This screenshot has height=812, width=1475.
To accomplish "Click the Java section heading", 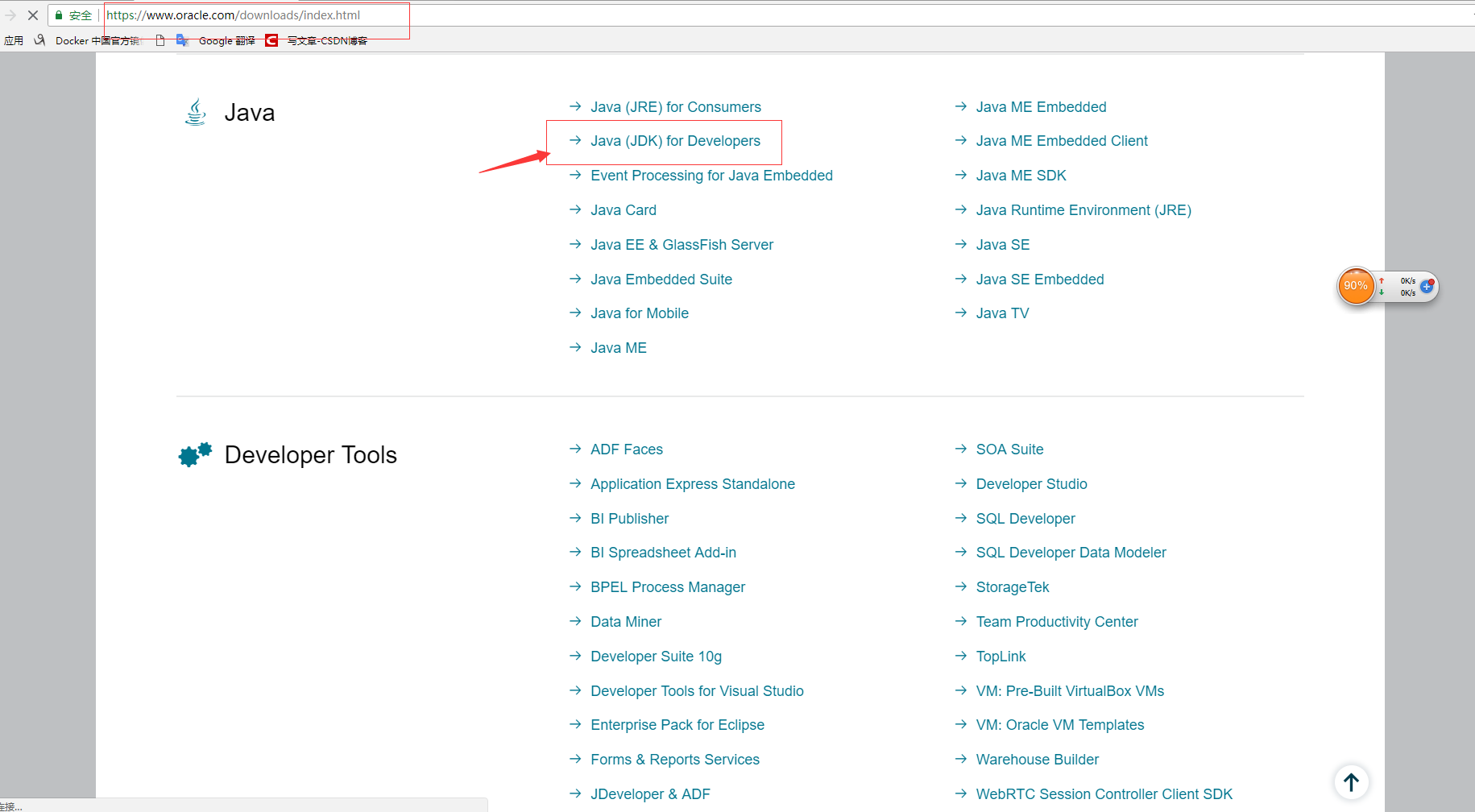I will [250, 113].
